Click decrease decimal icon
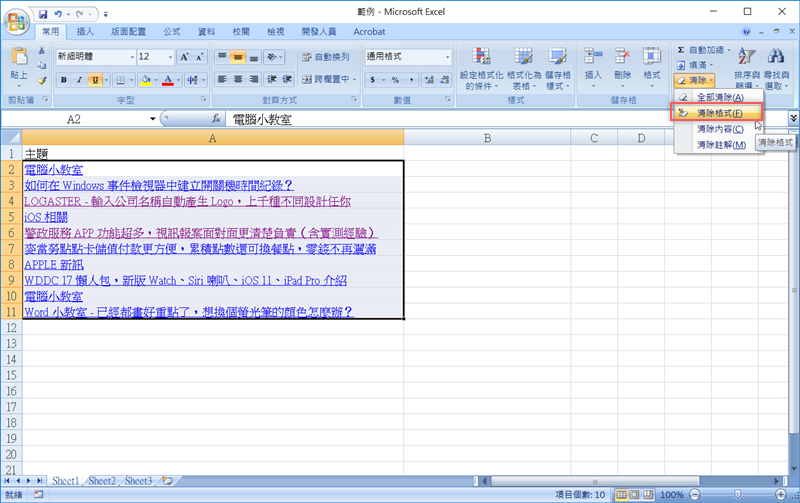 [x=445, y=80]
